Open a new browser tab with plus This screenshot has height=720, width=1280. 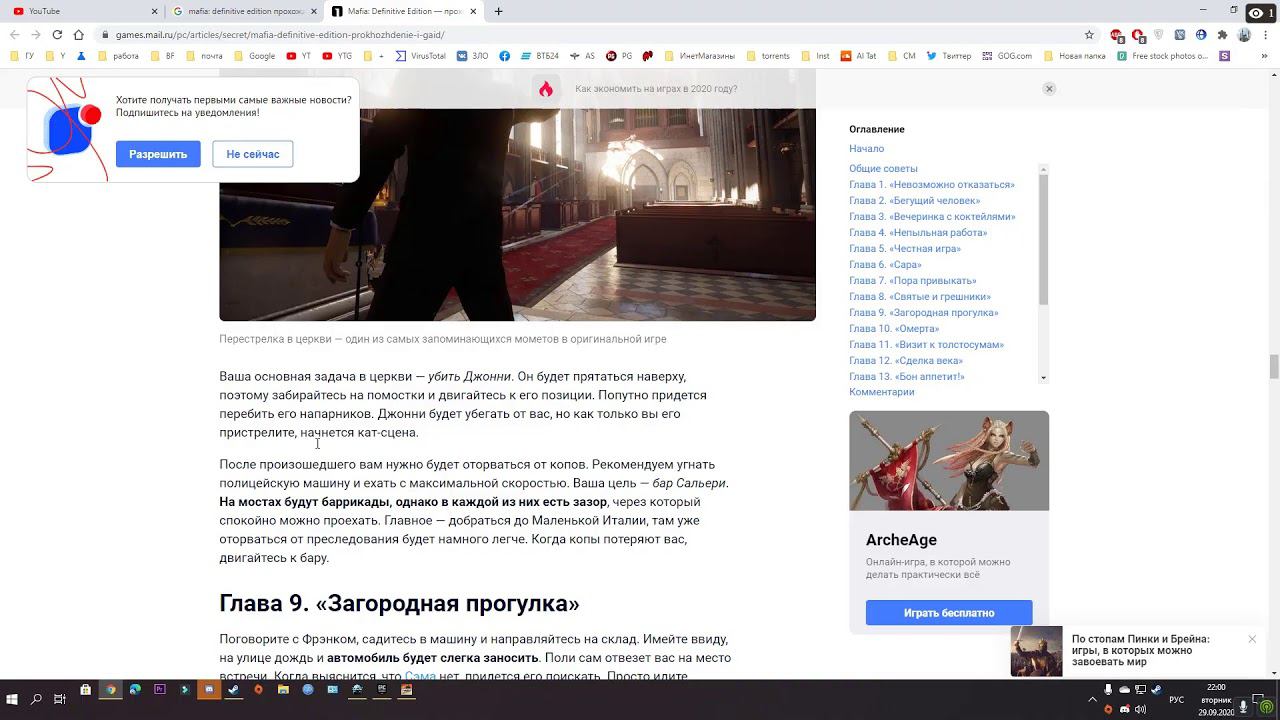498,11
